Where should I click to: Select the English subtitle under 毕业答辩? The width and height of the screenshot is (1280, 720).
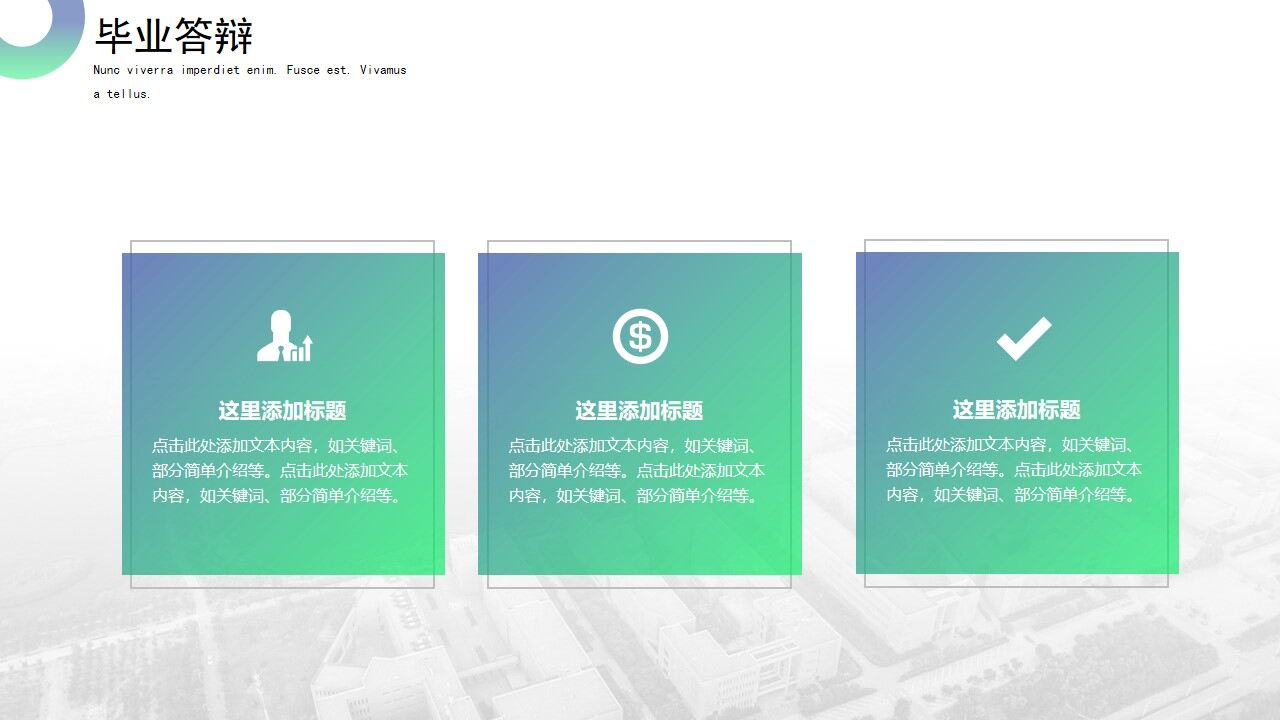[249, 80]
